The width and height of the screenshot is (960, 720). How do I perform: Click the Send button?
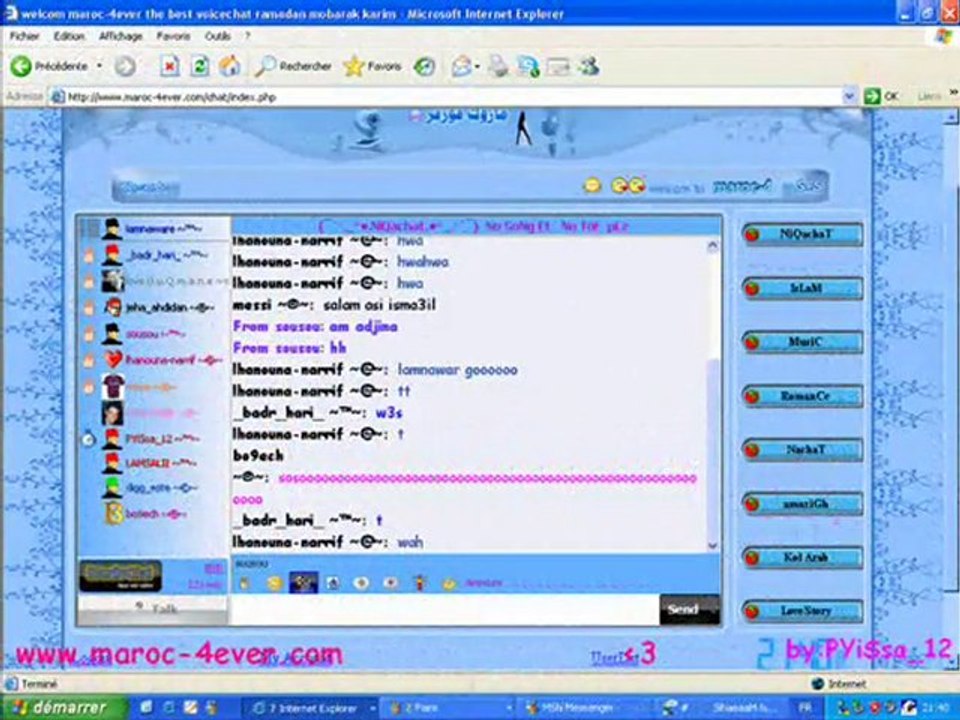pos(689,610)
